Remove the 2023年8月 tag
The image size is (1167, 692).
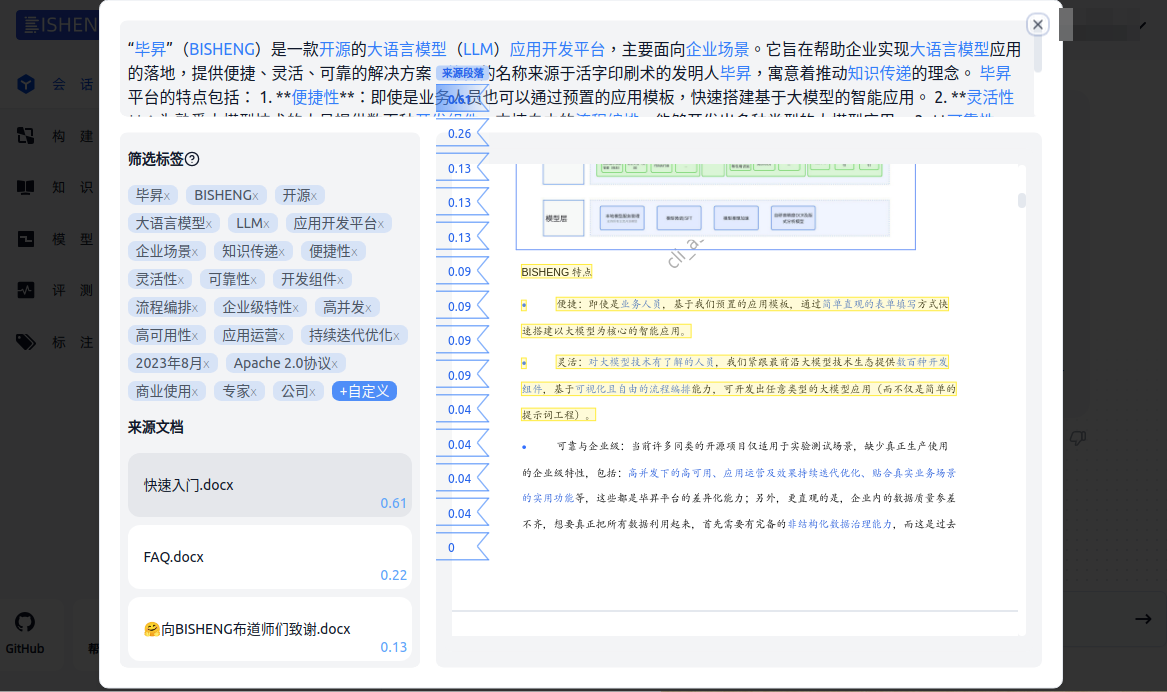click(x=206, y=365)
